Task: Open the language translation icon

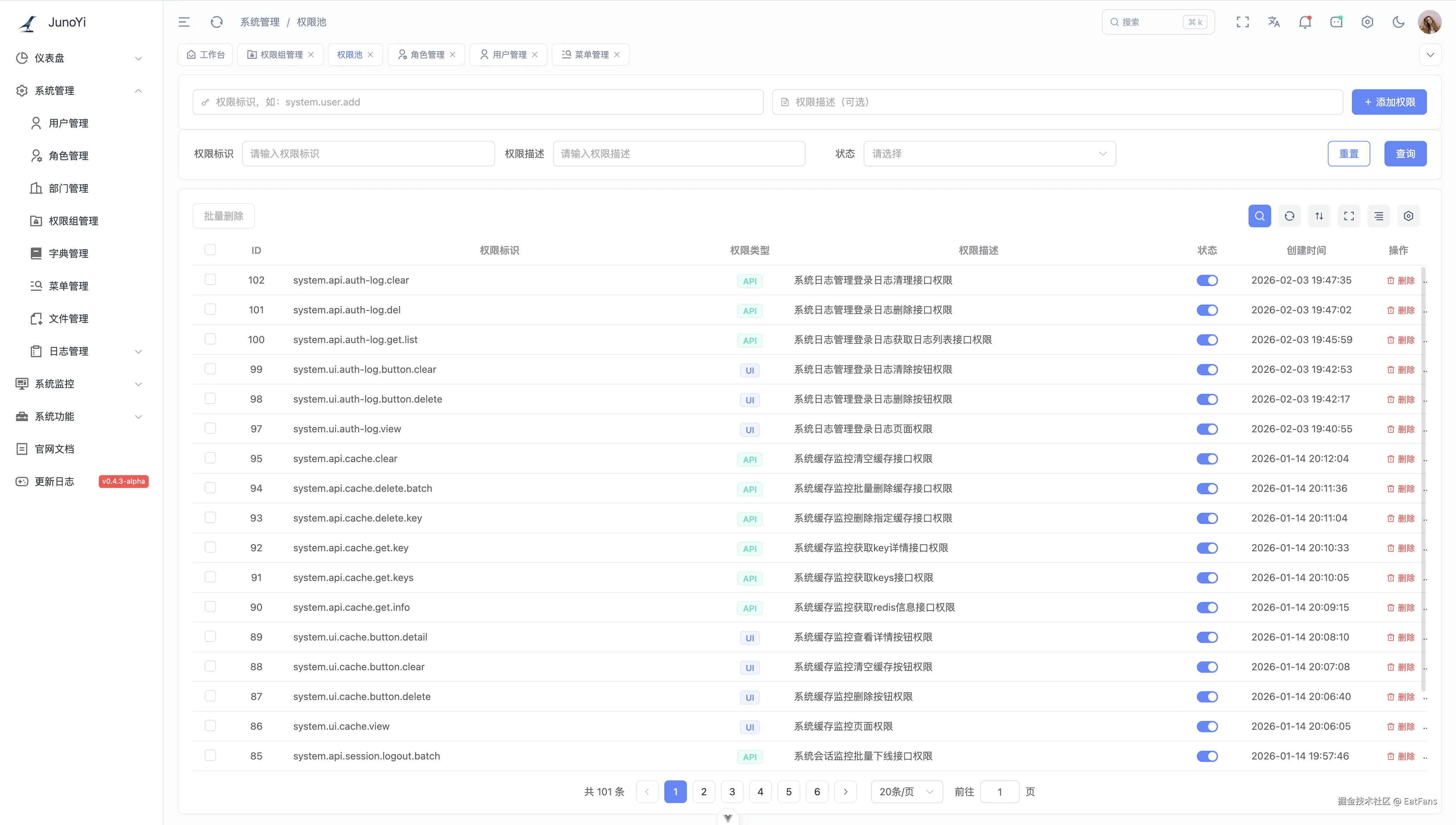Action: (1274, 22)
